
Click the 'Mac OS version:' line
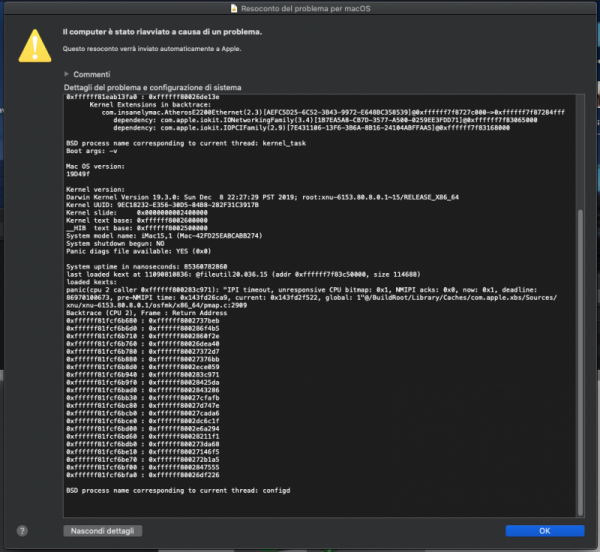(95, 166)
